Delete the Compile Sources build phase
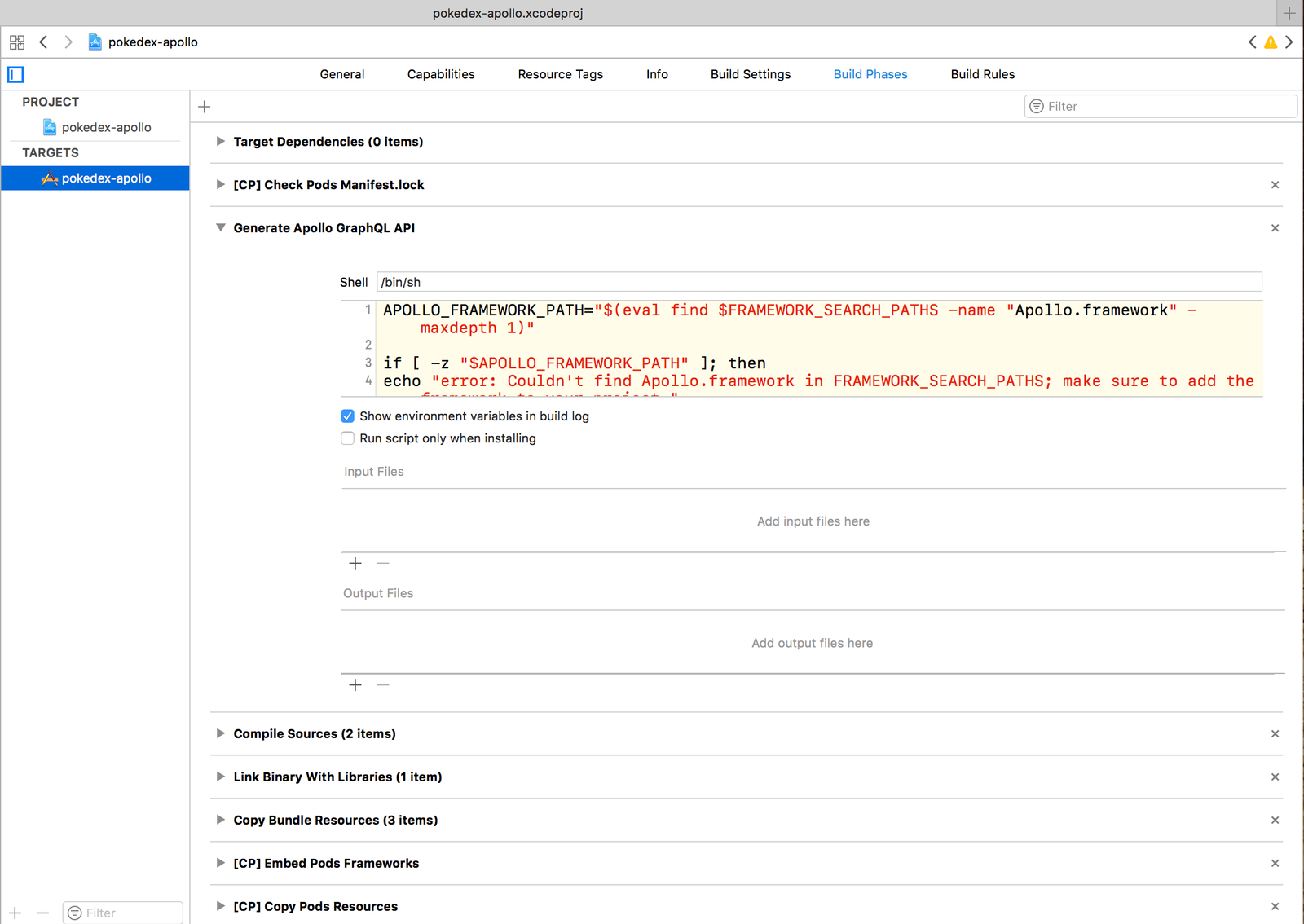The width and height of the screenshot is (1304, 924). [x=1275, y=734]
